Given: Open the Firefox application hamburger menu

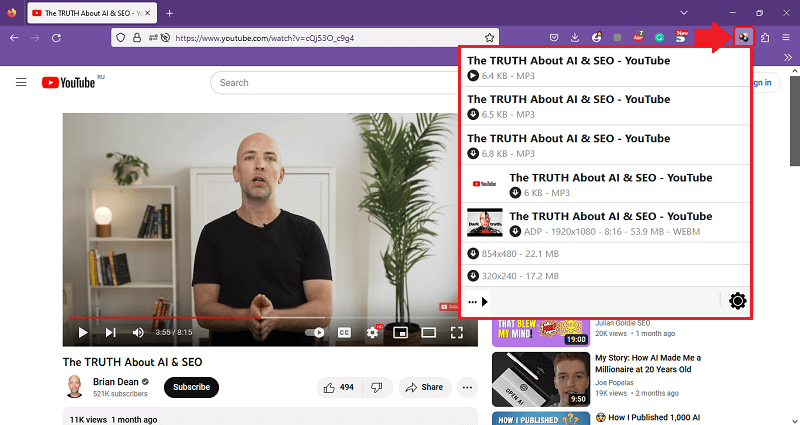Looking at the screenshot, I should [786, 37].
